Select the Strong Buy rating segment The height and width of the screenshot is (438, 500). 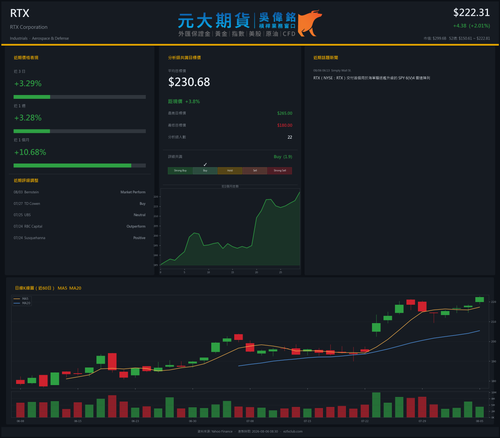[180, 171]
